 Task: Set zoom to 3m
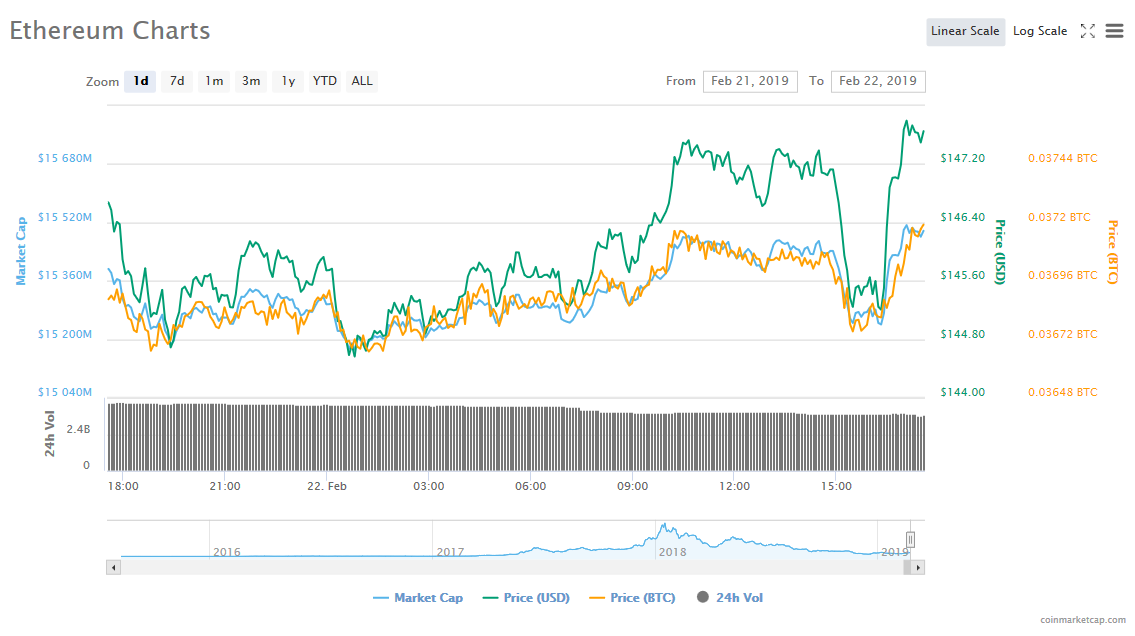(251, 81)
